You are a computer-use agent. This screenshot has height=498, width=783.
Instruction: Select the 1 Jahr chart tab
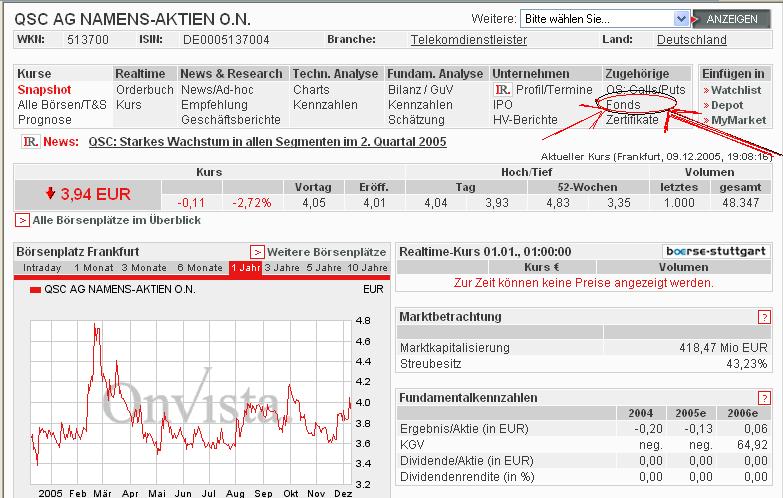tap(246, 268)
